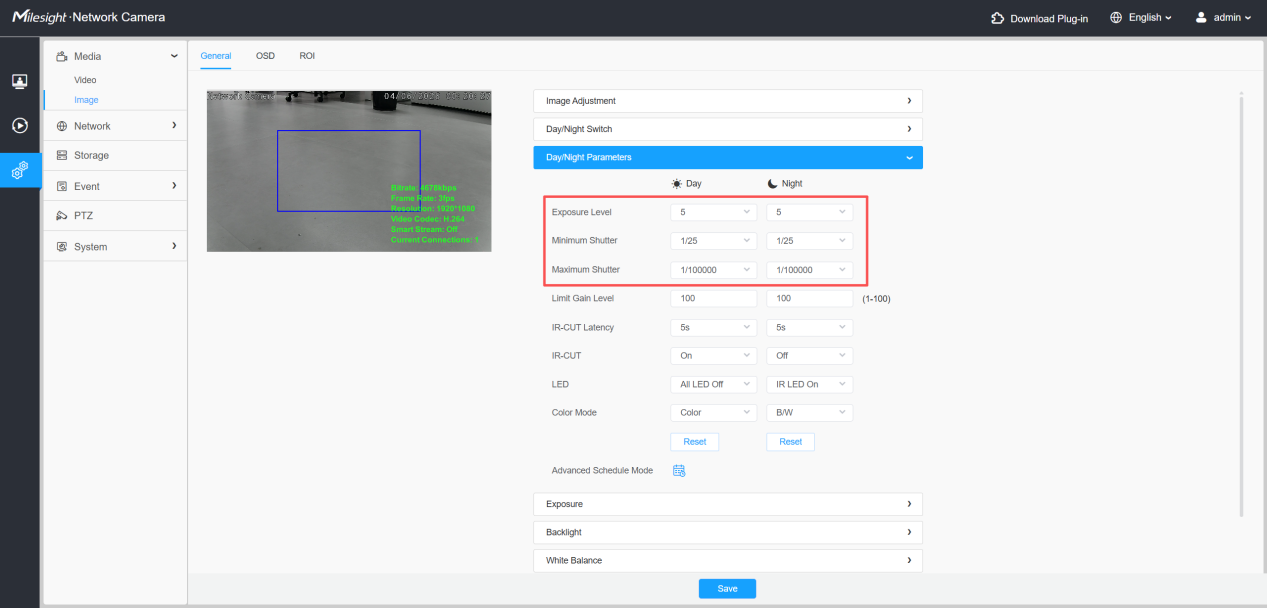Click the admin user avatar icon
Image resolution: width=1267 pixels, height=608 pixels.
(x=1201, y=18)
